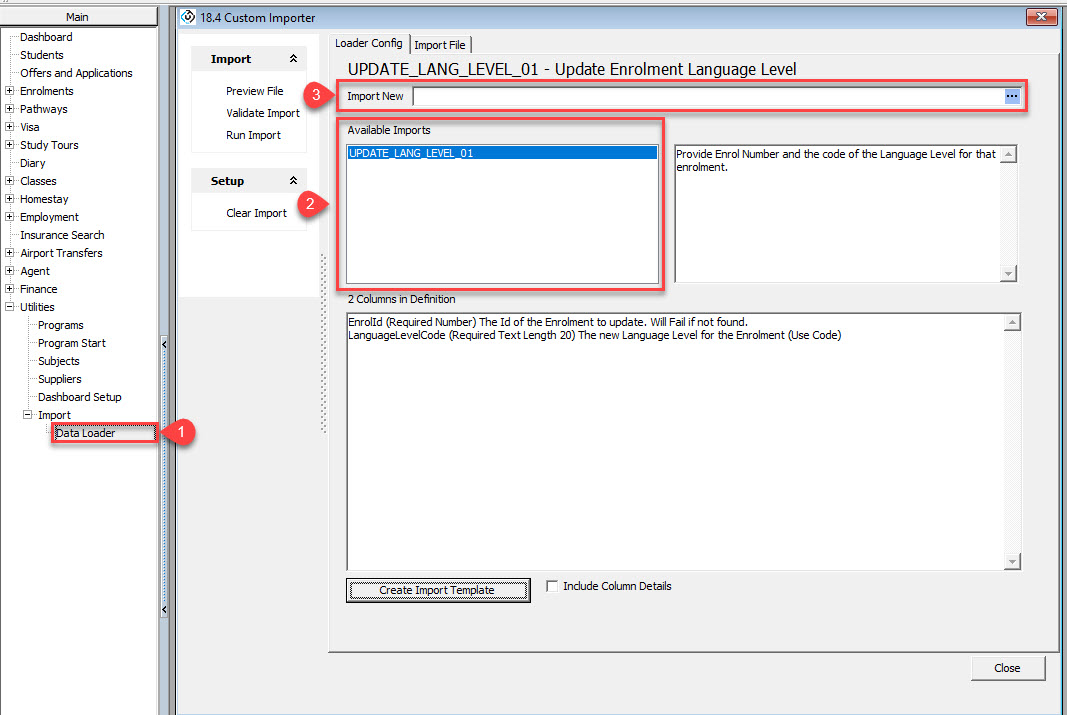Click the Import New input field
The height and width of the screenshot is (715, 1067).
tap(706, 96)
